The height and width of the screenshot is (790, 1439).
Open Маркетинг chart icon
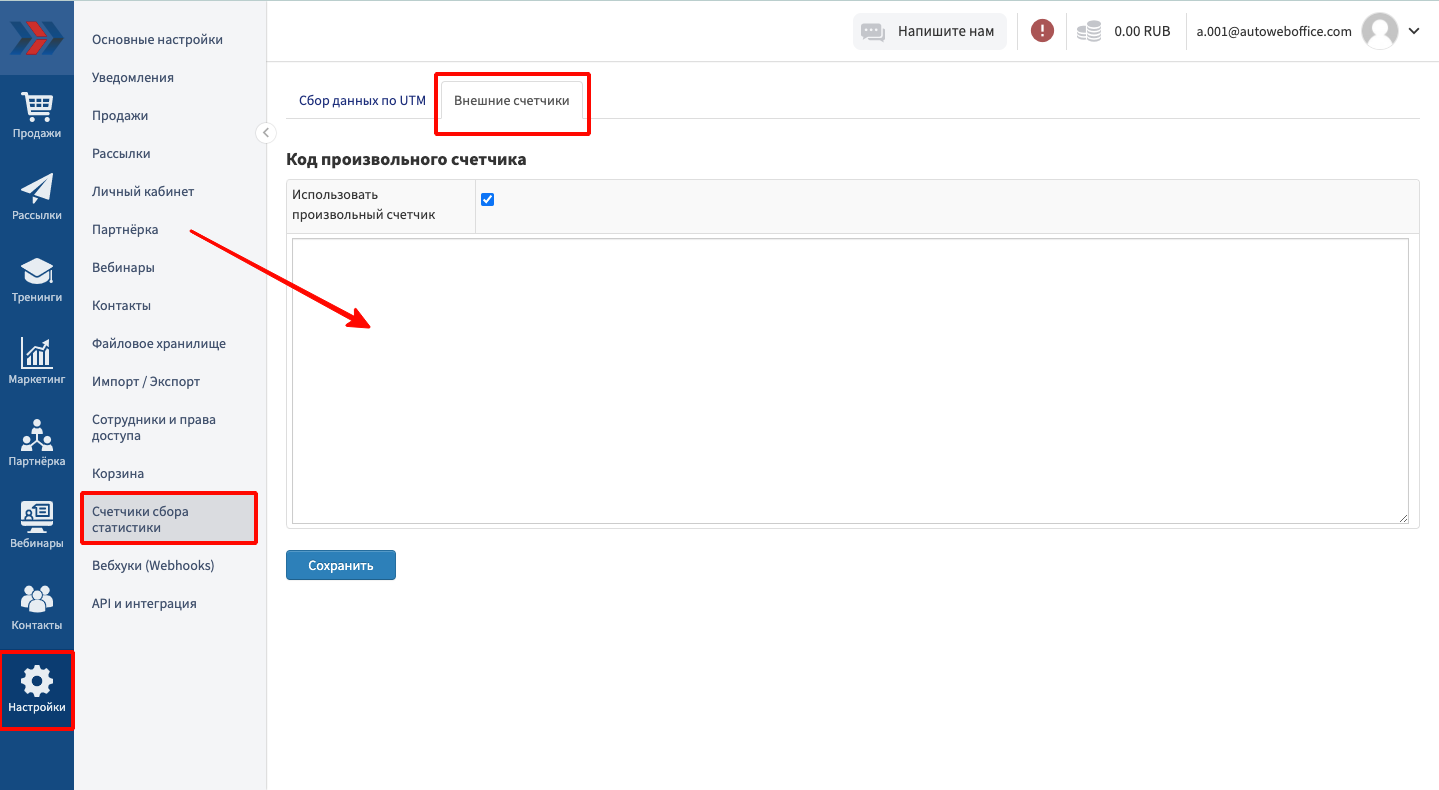[37, 354]
